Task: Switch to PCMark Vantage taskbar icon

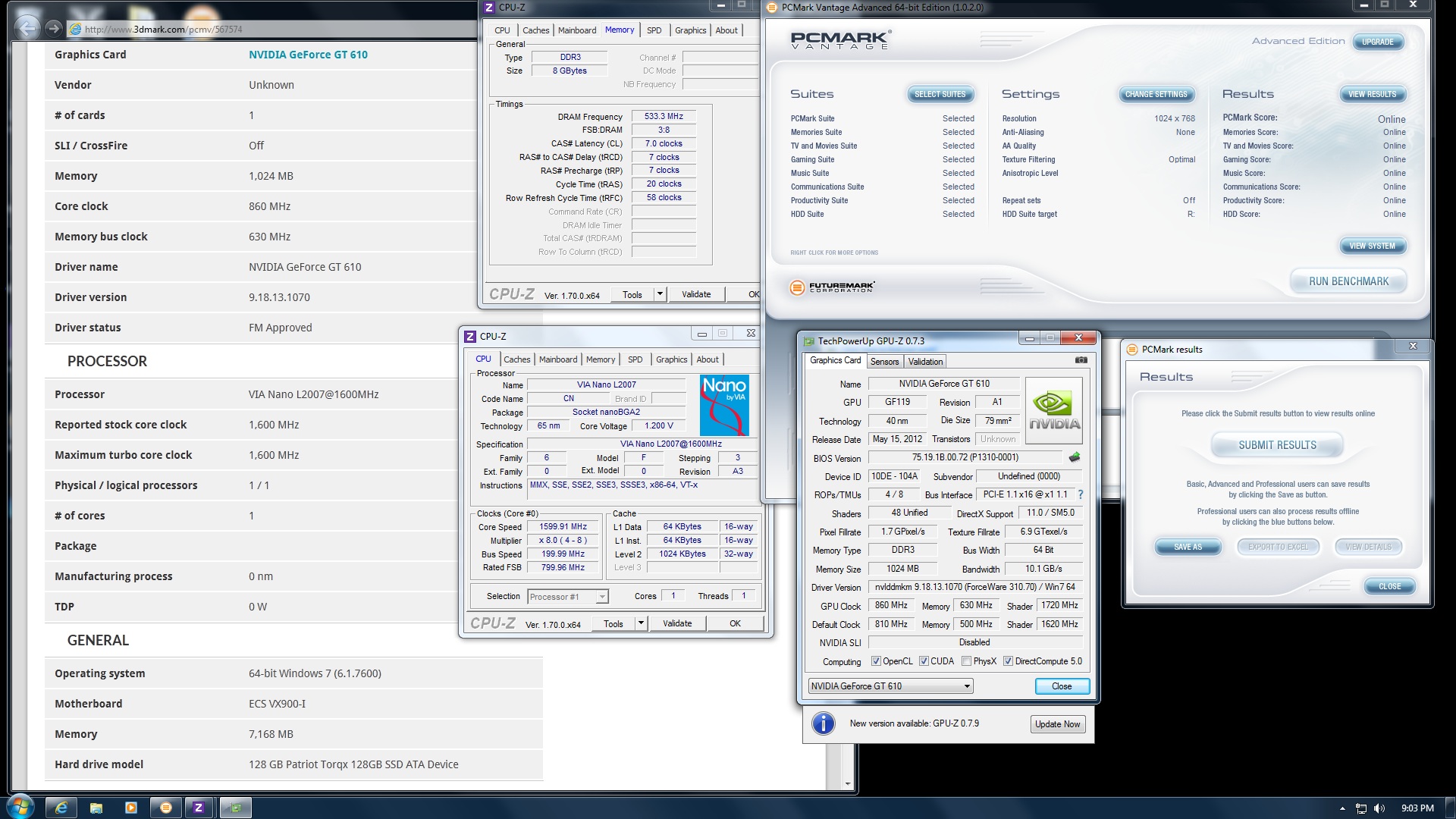Action: 166,808
